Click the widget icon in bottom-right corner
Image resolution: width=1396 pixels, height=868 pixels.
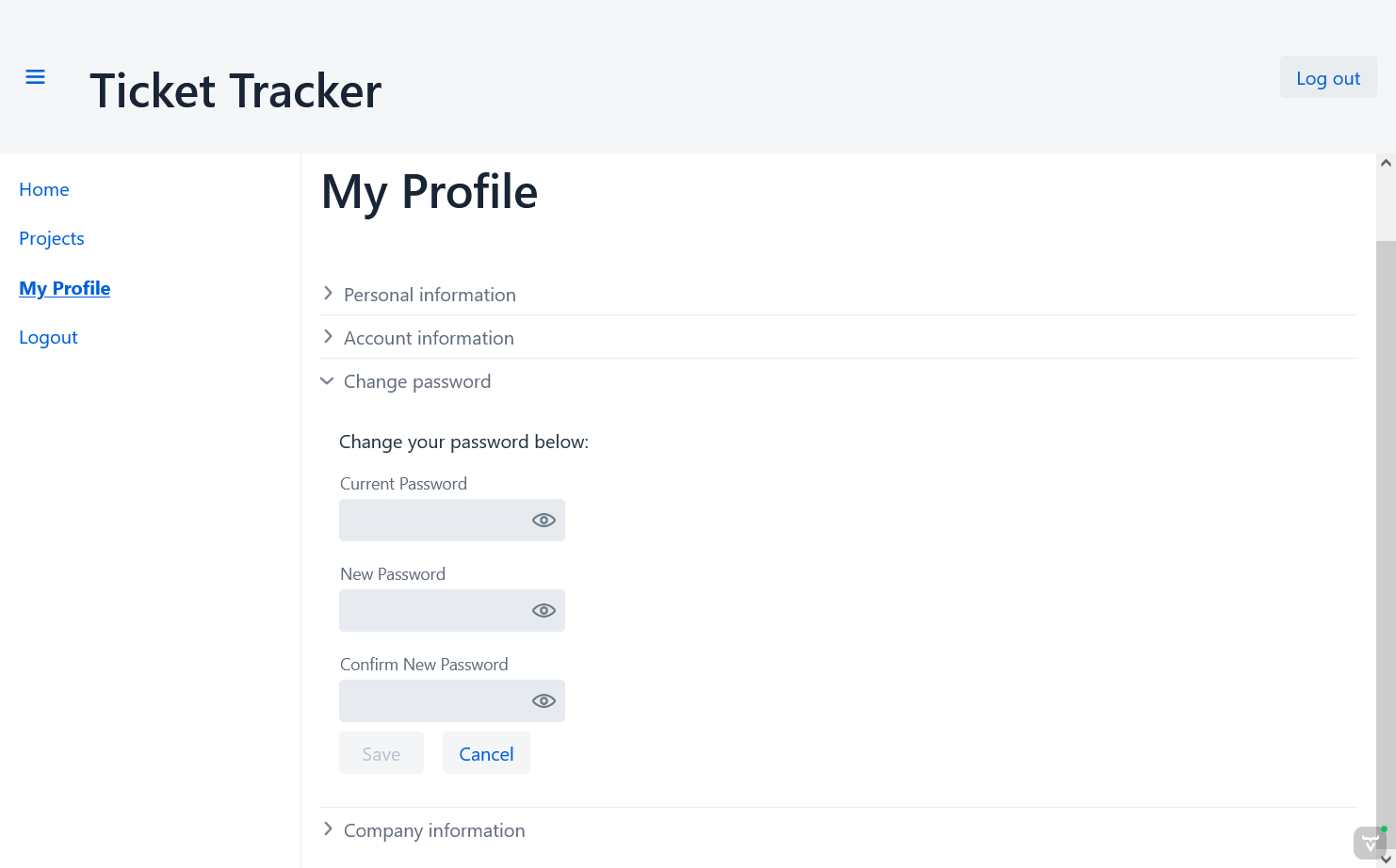(x=1370, y=843)
